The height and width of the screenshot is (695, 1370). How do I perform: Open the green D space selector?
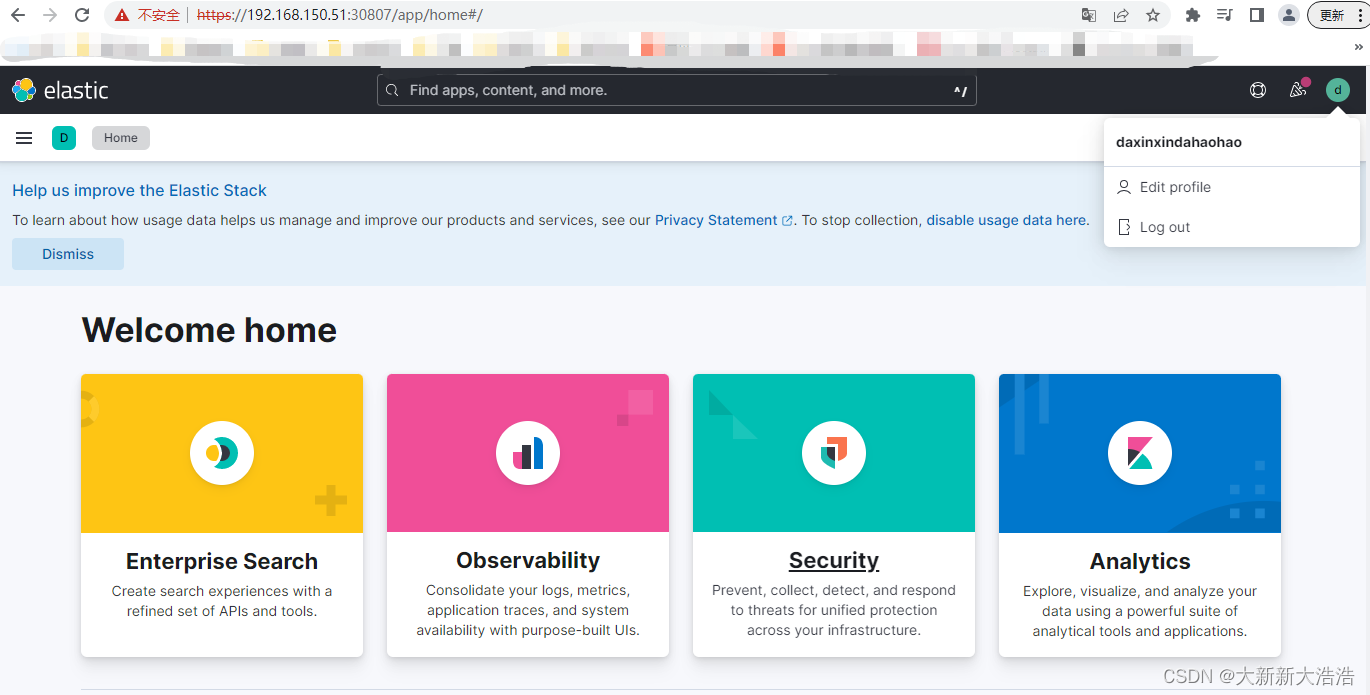(64, 138)
